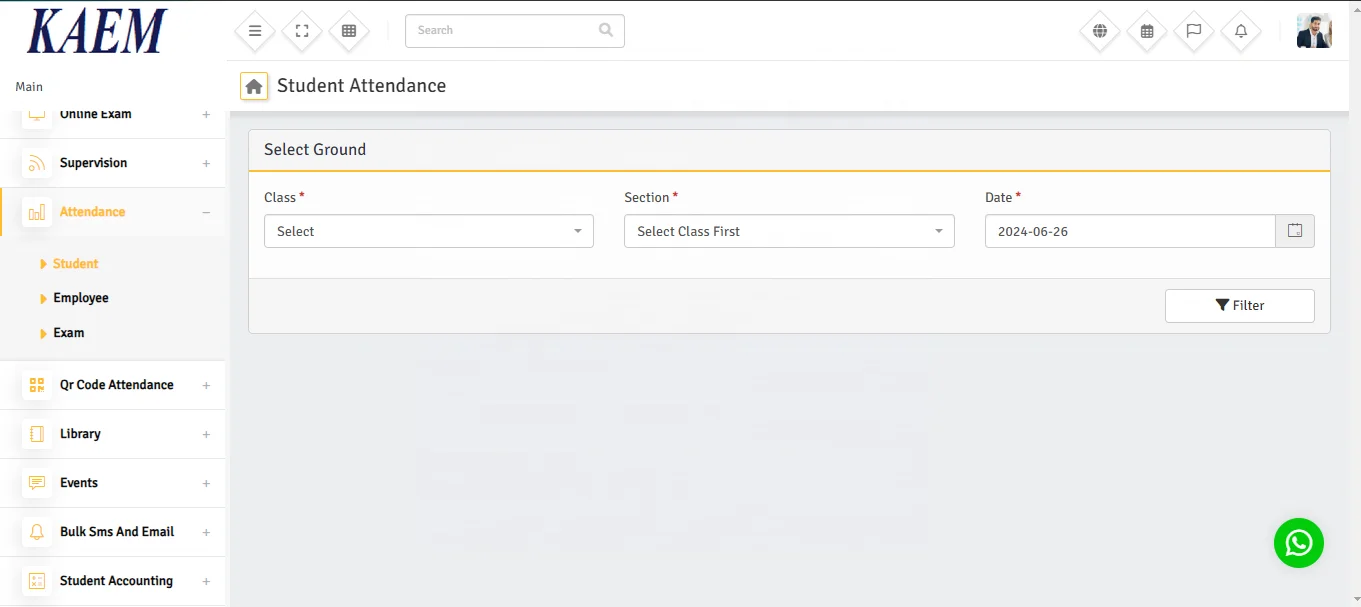Open the calendar icon in top bar

(1147, 31)
